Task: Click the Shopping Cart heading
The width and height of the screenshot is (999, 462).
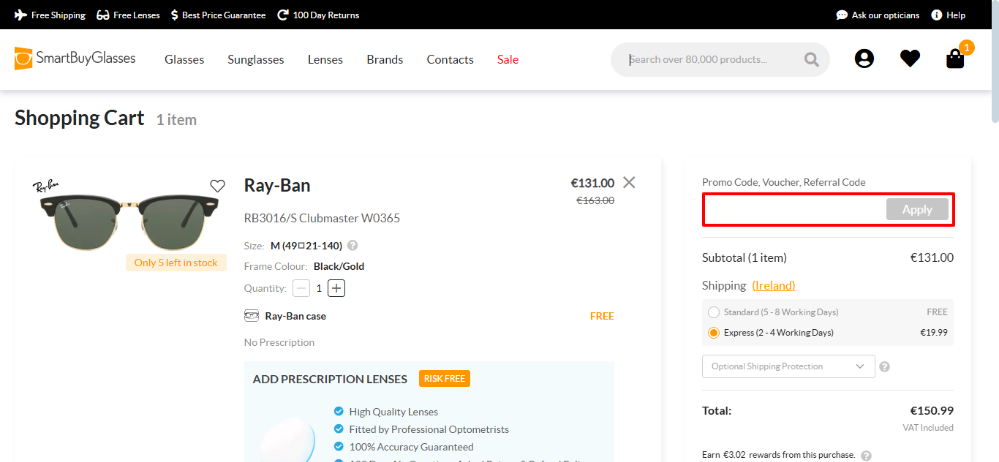Action: [80, 118]
